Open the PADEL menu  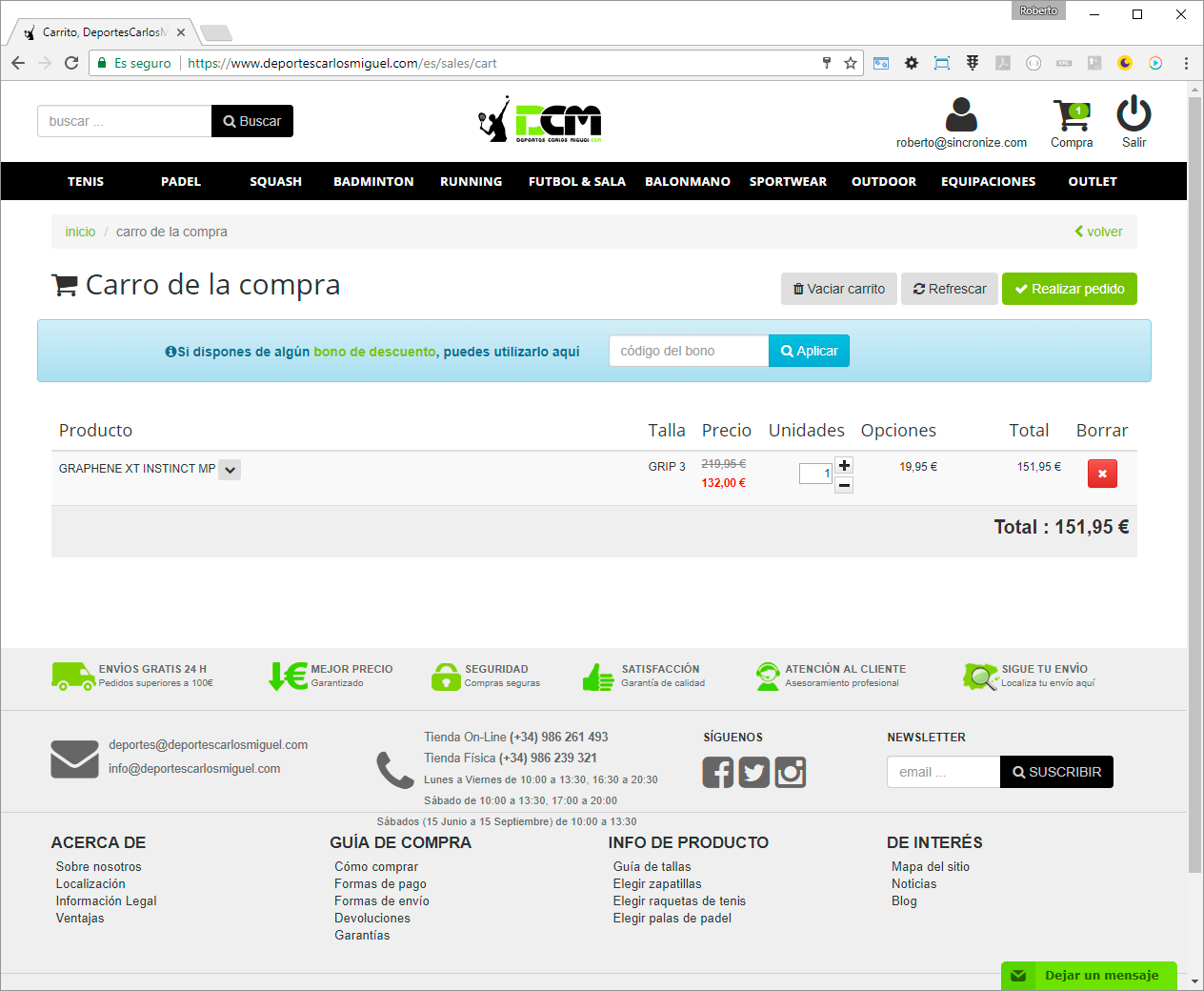(x=181, y=181)
